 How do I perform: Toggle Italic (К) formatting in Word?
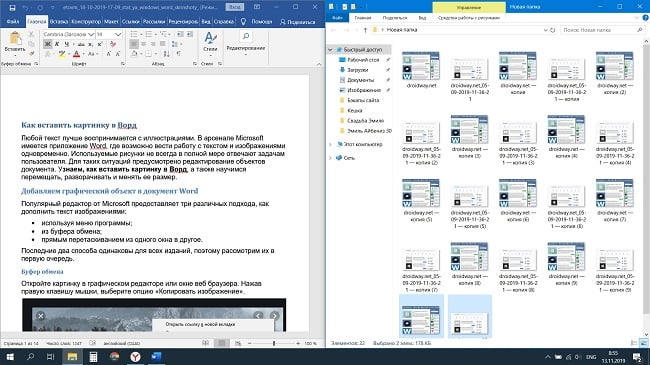pyautogui.click(x=57, y=44)
